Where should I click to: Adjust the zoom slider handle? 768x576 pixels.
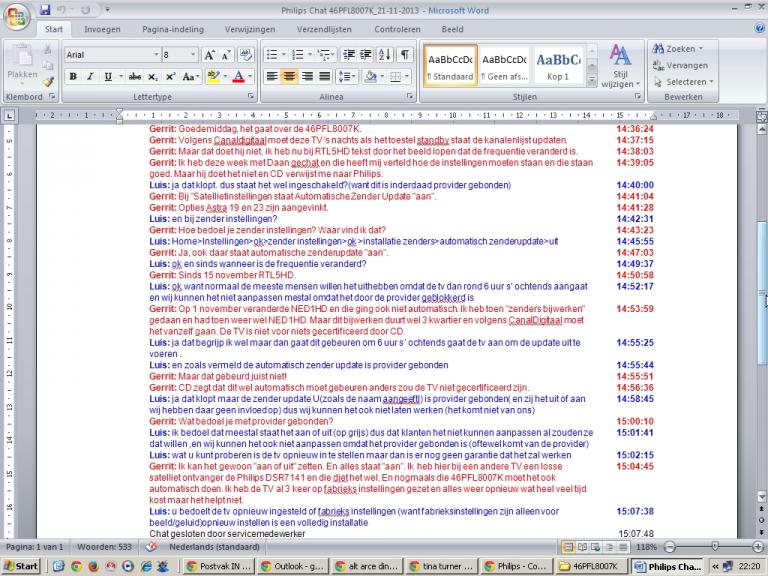tap(715, 546)
